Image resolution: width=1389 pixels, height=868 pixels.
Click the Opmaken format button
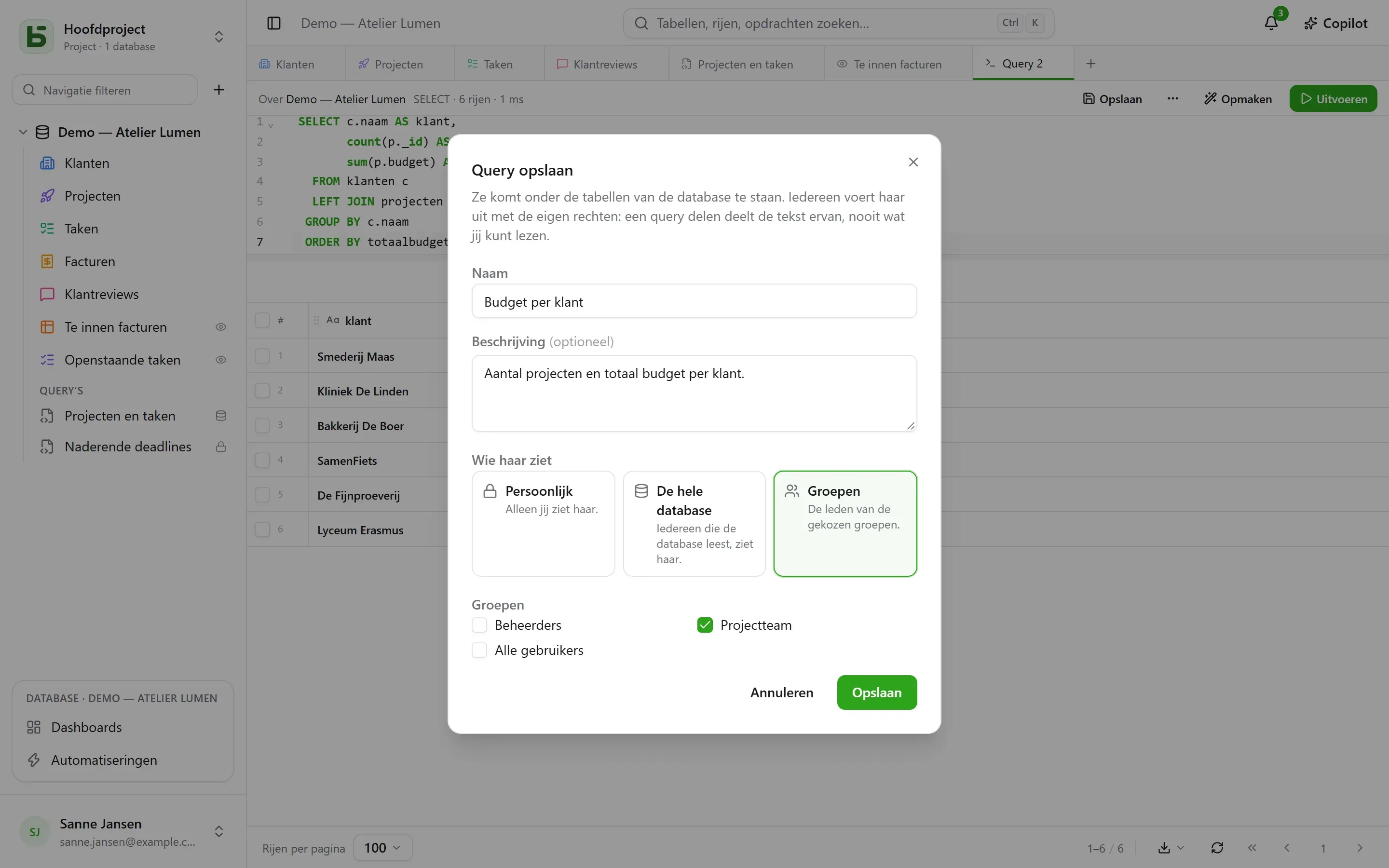pos(1238,99)
